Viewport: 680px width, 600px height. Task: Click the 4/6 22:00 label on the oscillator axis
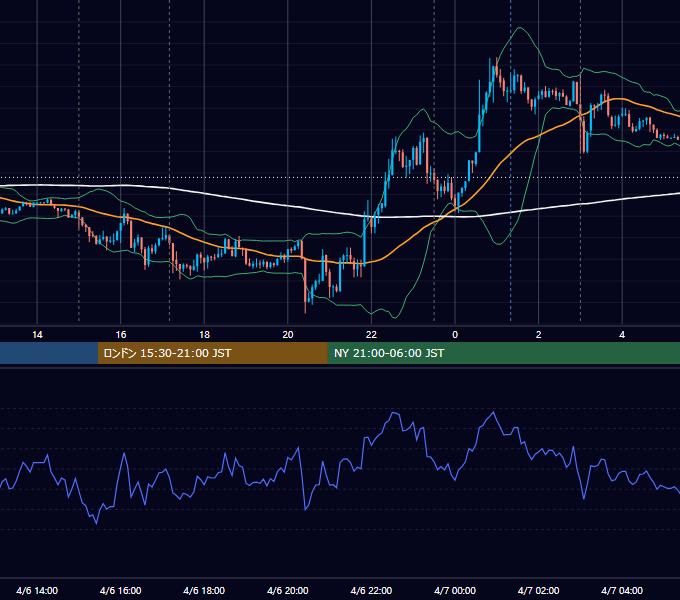[x=371, y=590]
